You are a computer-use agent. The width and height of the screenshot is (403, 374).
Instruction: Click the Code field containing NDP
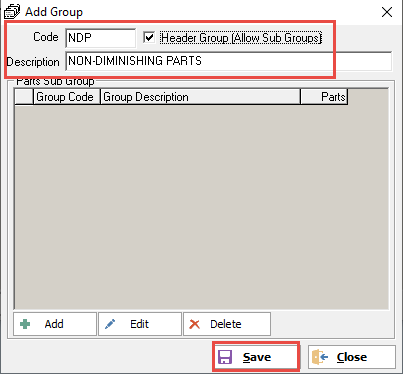point(101,38)
